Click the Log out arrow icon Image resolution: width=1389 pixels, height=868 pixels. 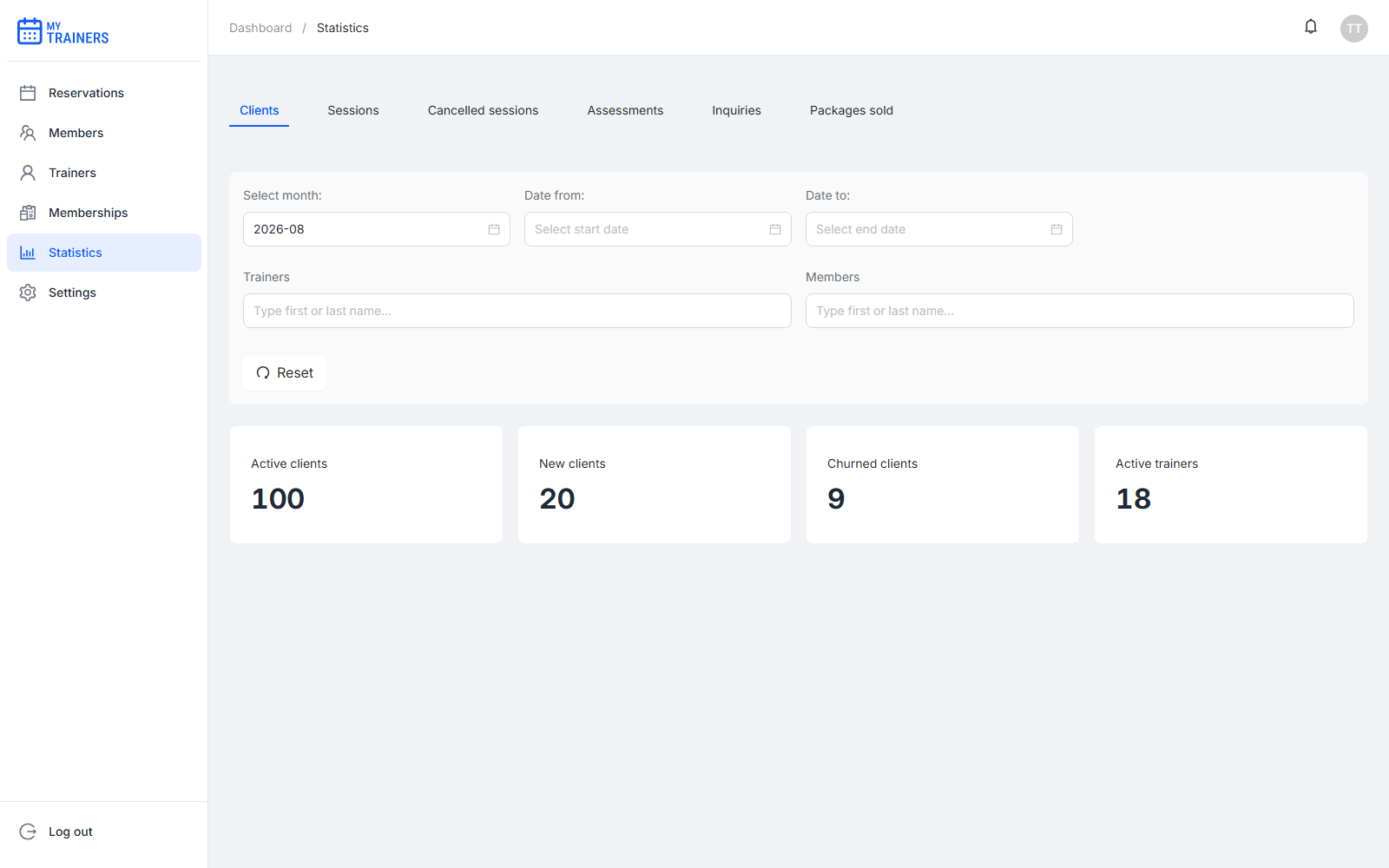pos(28,832)
